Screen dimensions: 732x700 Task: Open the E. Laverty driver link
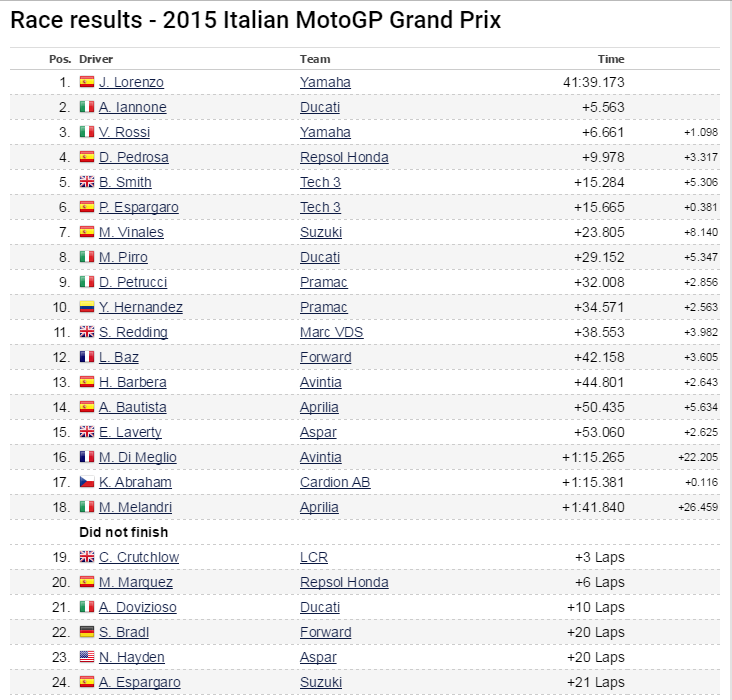[130, 432]
